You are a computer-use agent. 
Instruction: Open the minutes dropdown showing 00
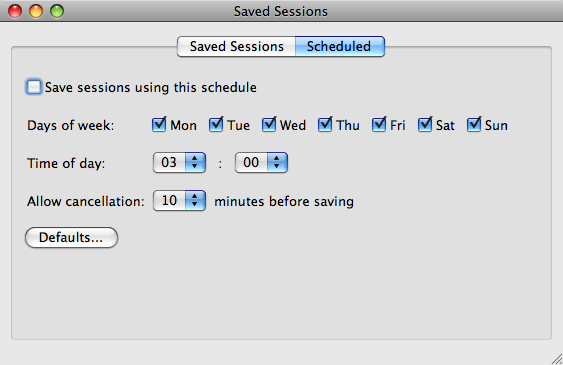pyautogui.click(x=261, y=163)
